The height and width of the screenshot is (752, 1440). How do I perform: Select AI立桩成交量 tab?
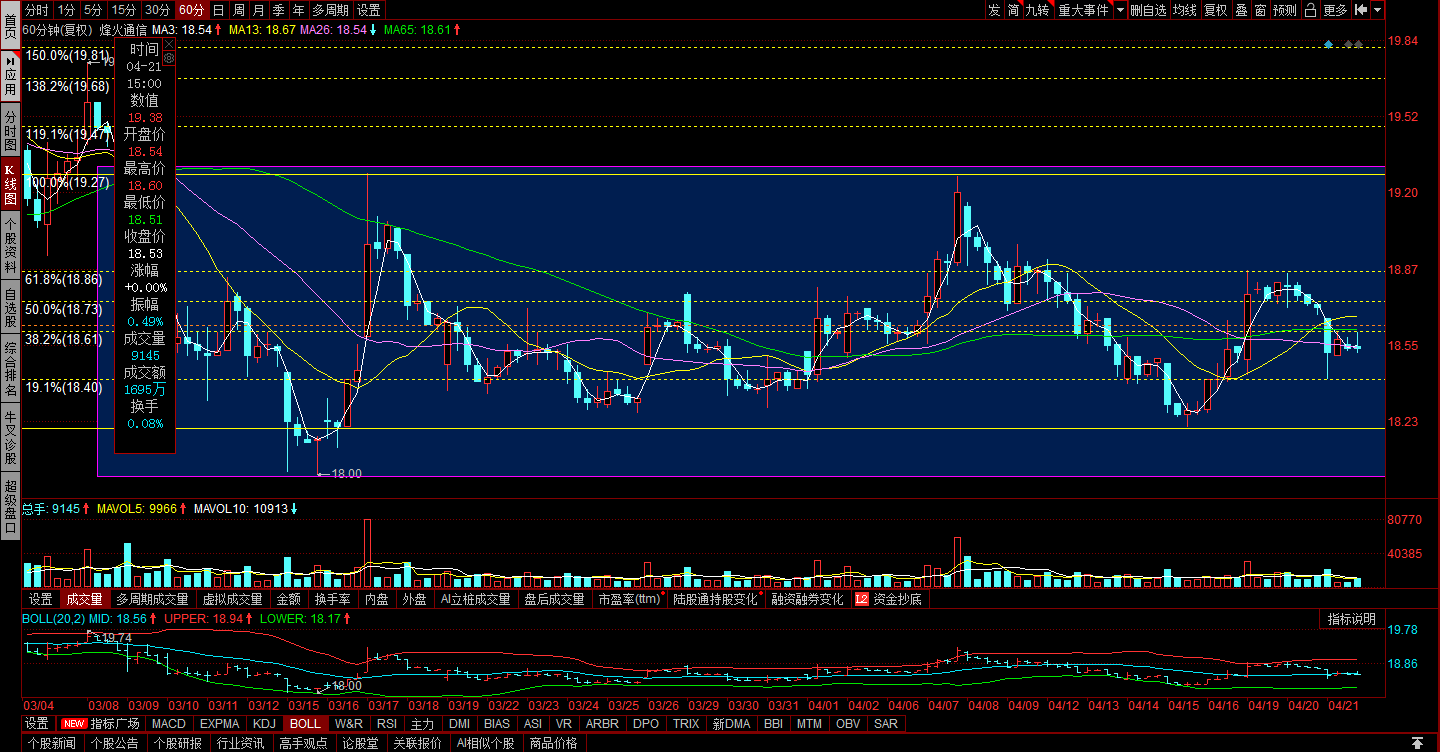[x=476, y=600]
